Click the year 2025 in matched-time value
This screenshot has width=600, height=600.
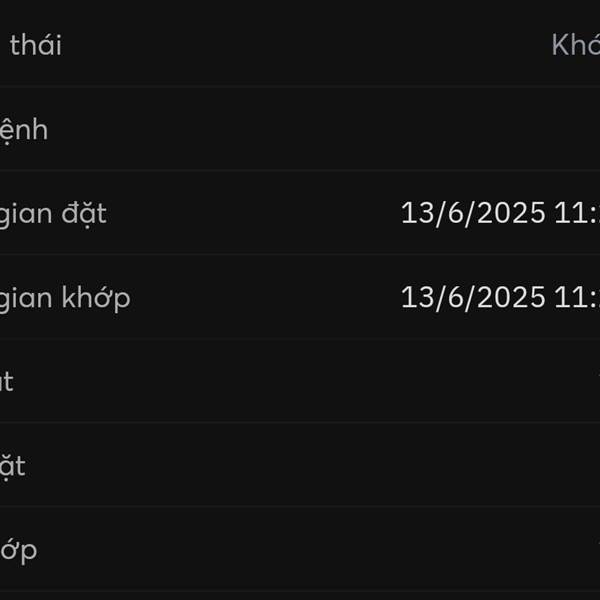pyautogui.click(x=511, y=298)
